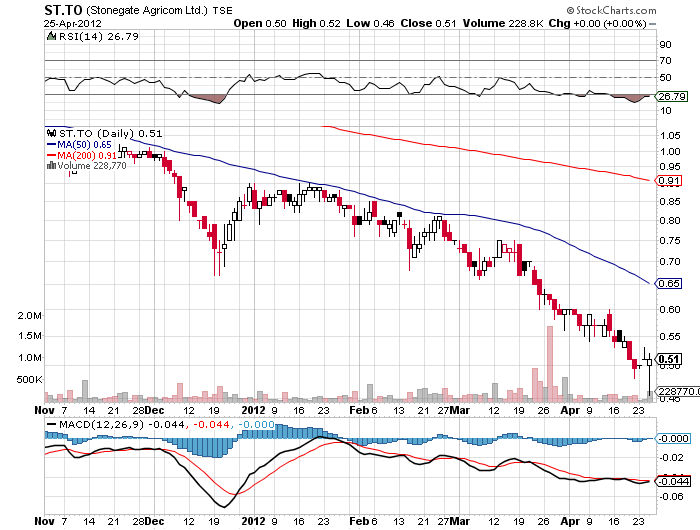Viewport: 700px width, 530px height.
Task: Click the black MACD legend line marker
Action: click(x=51, y=424)
